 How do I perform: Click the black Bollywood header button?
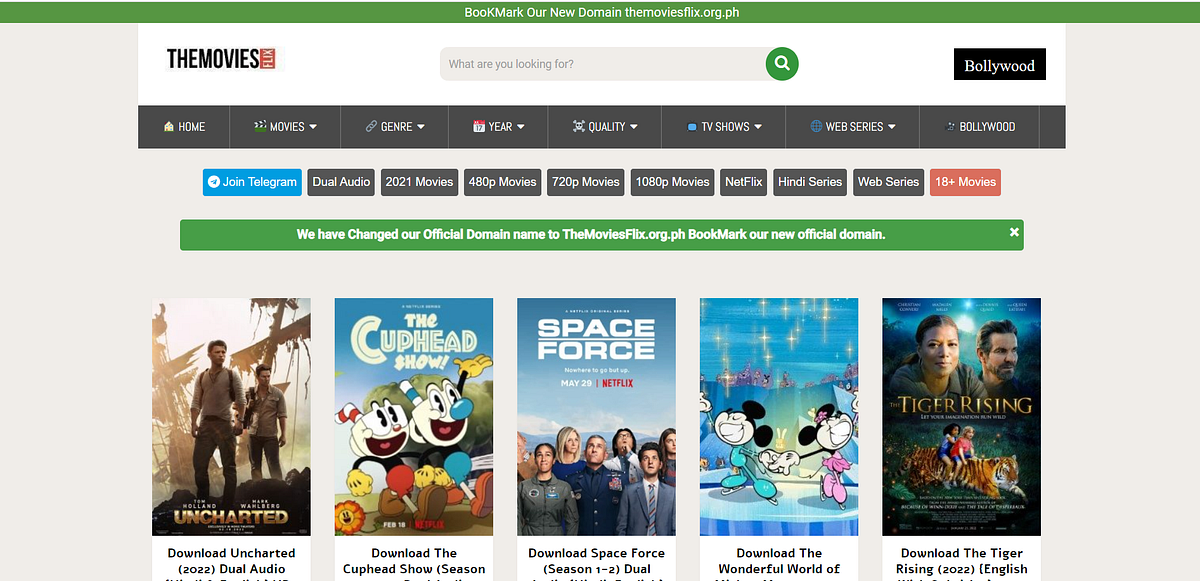[999, 65]
